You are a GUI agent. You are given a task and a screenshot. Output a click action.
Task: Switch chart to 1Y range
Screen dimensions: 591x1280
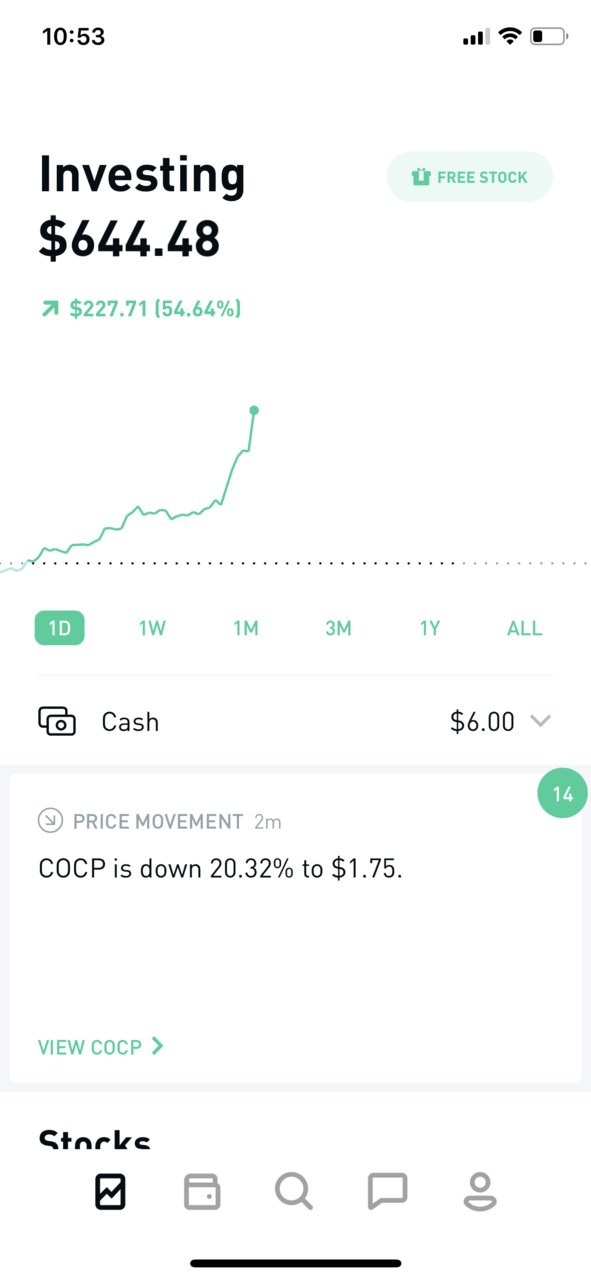pyautogui.click(x=430, y=628)
